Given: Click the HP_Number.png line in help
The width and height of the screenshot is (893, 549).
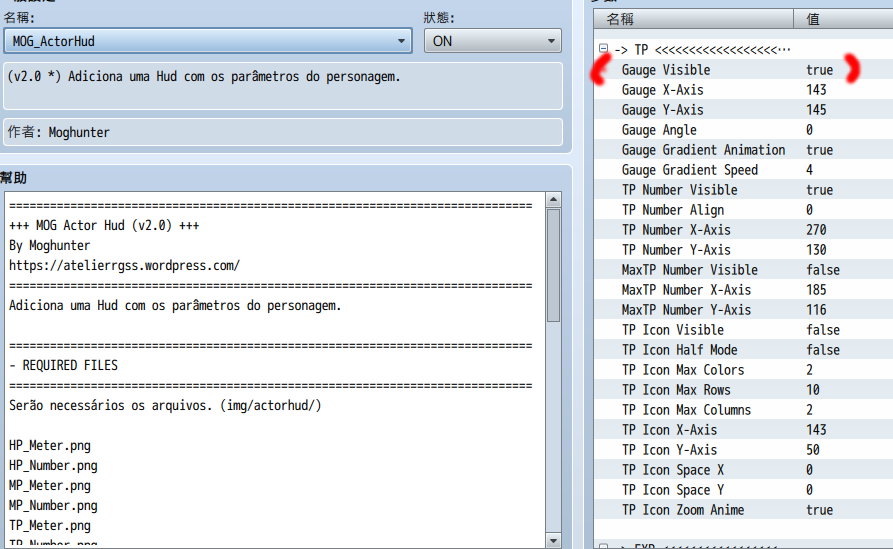Looking at the screenshot, I should coord(53,465).
